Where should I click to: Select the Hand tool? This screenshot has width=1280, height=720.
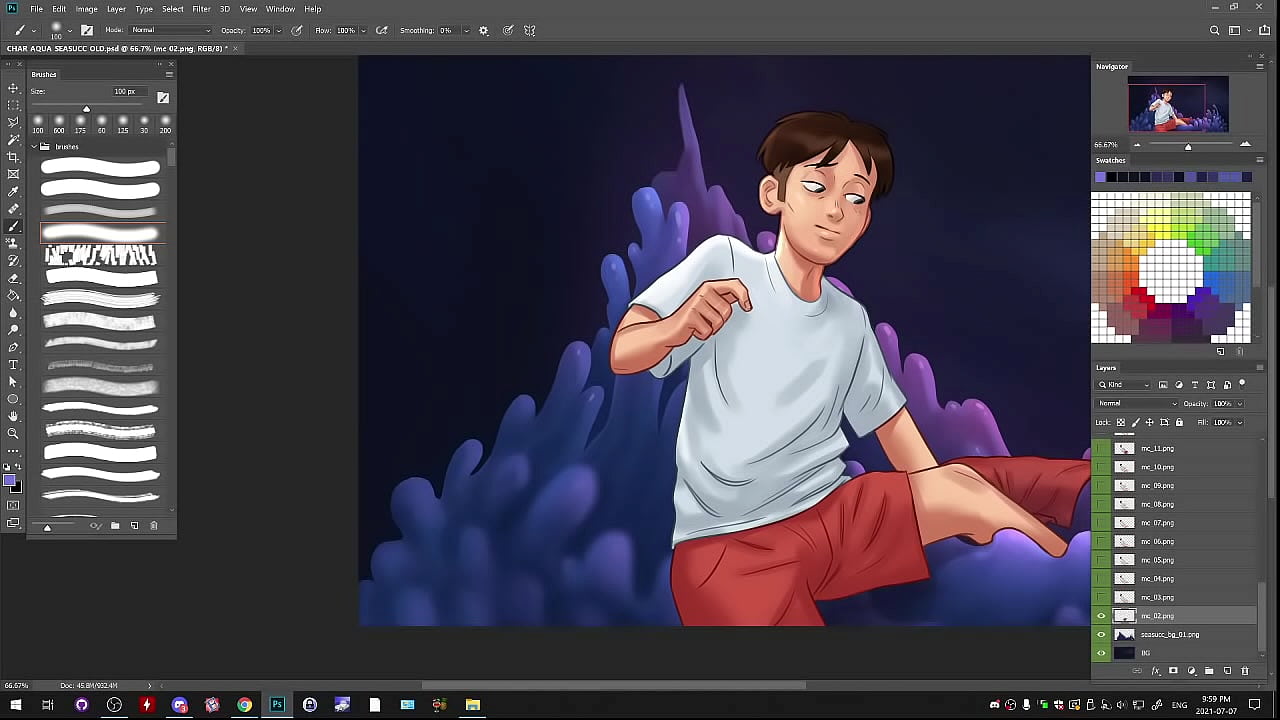[13, 416]
